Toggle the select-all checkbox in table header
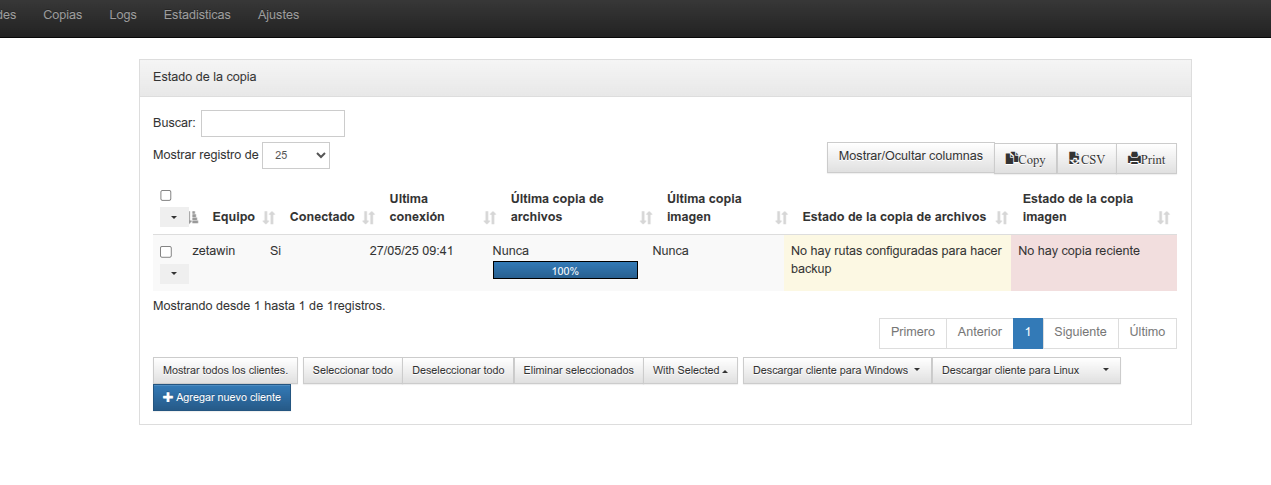 tap(166, 195)
